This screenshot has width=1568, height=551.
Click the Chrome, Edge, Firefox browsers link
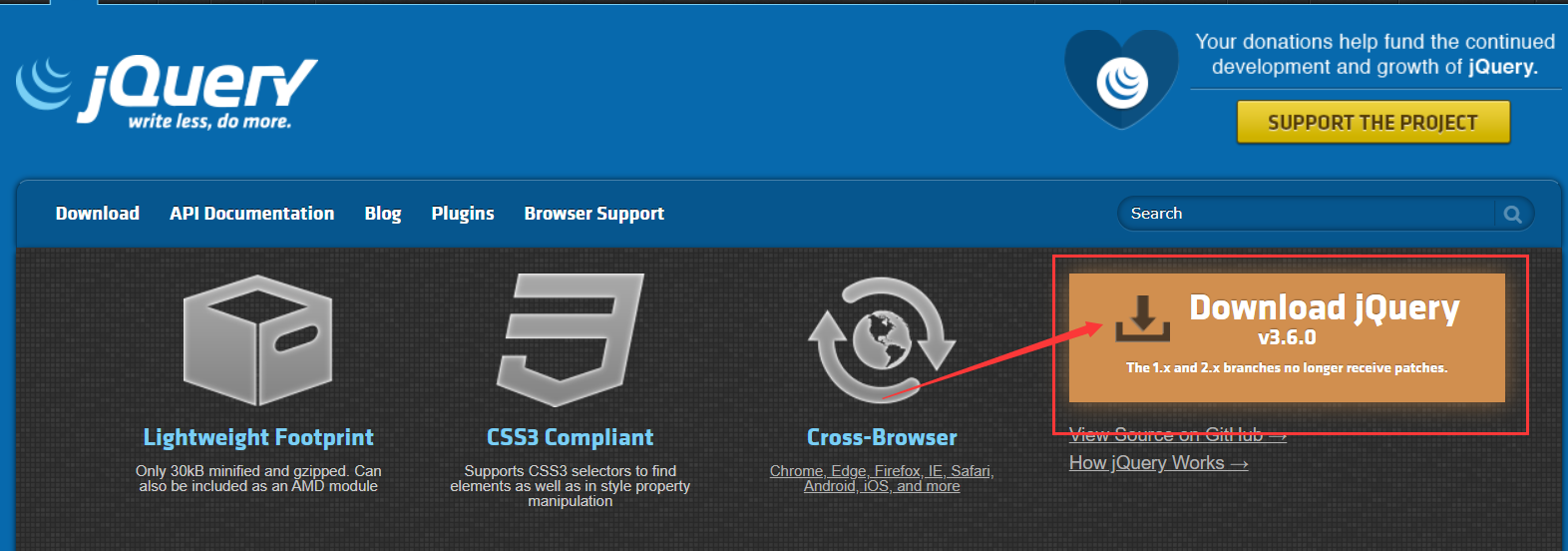tap(882, 478)
